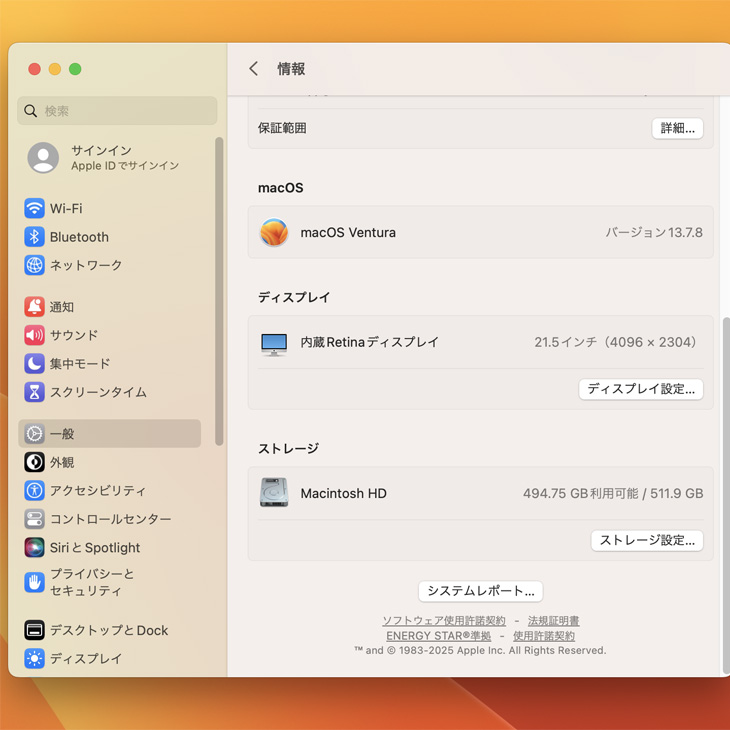Click the Macintosh HD drive icon
Viewport: 730px width, 730px height.
click(x=274, y=493)
